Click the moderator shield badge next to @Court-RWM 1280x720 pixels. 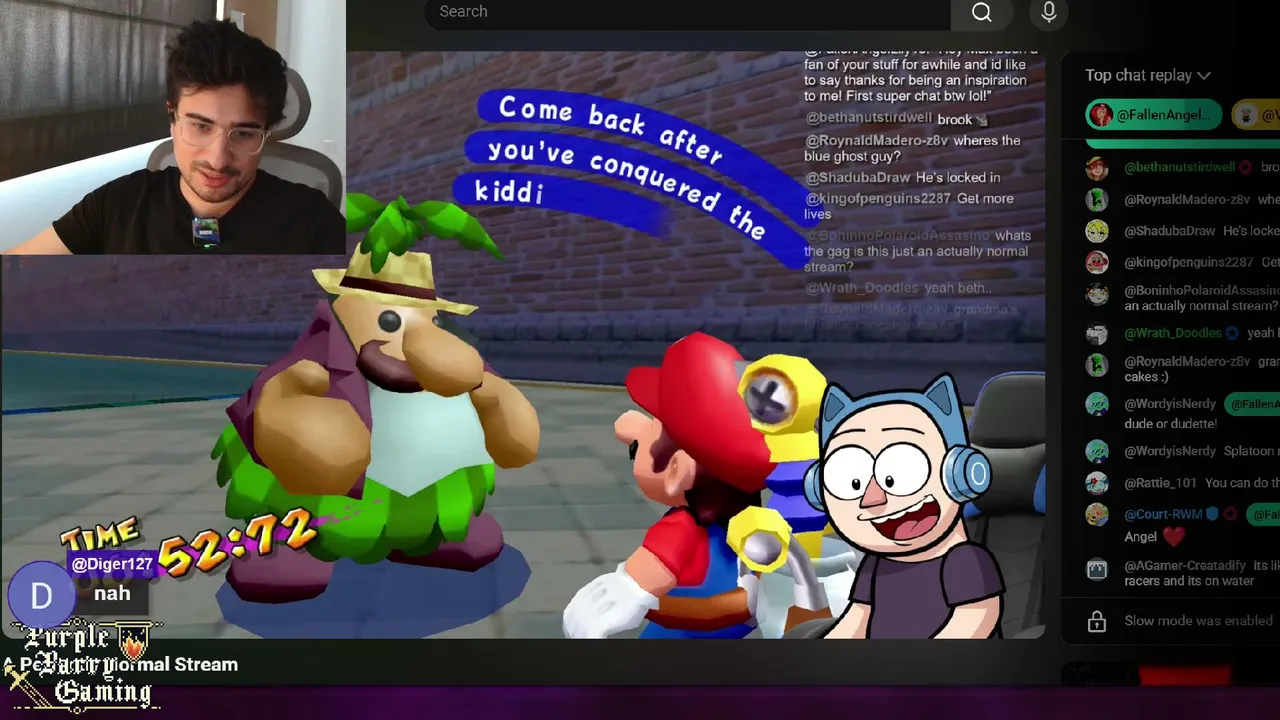(x=1212, y=515)
